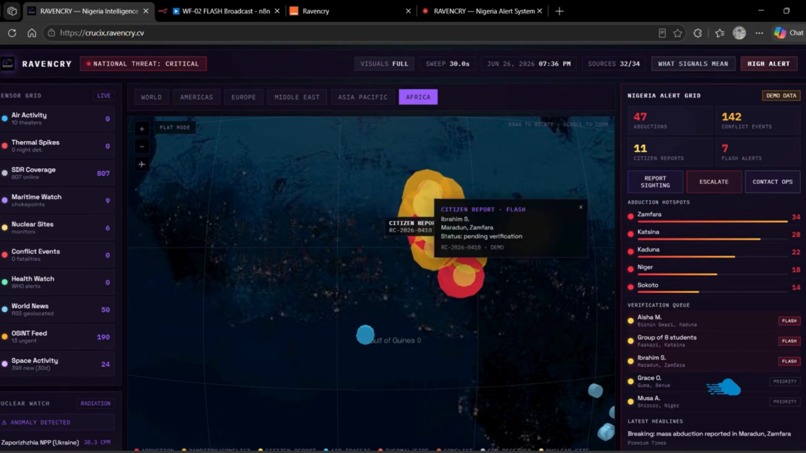806x453 pixels.
Task: Switch to the Africa region tab
Action: pyautogui.click(x=418, y=97)
